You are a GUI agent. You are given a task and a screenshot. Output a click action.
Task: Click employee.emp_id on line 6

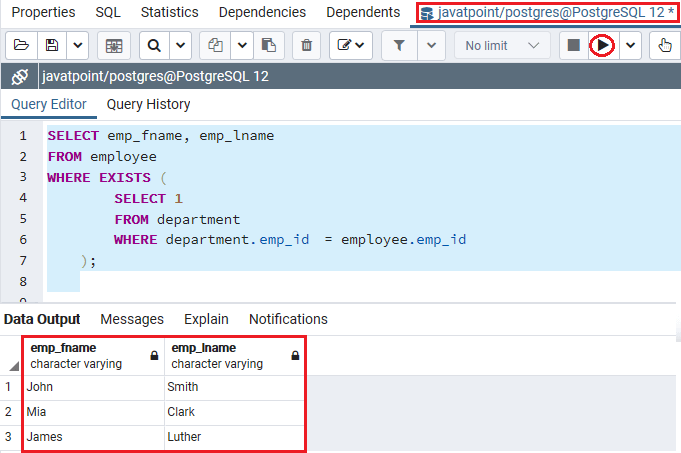point(403,240)
